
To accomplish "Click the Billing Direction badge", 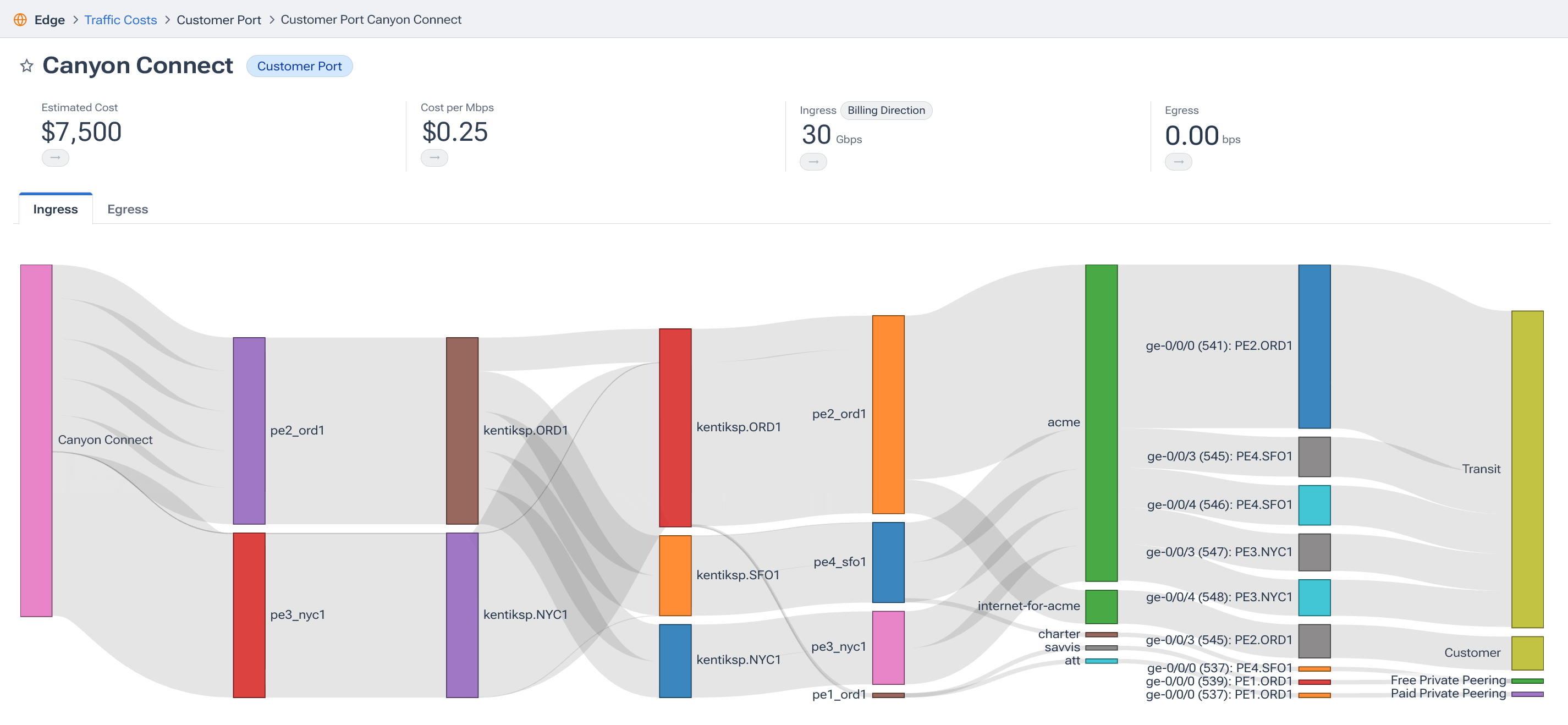I will (x=885, y=110).
